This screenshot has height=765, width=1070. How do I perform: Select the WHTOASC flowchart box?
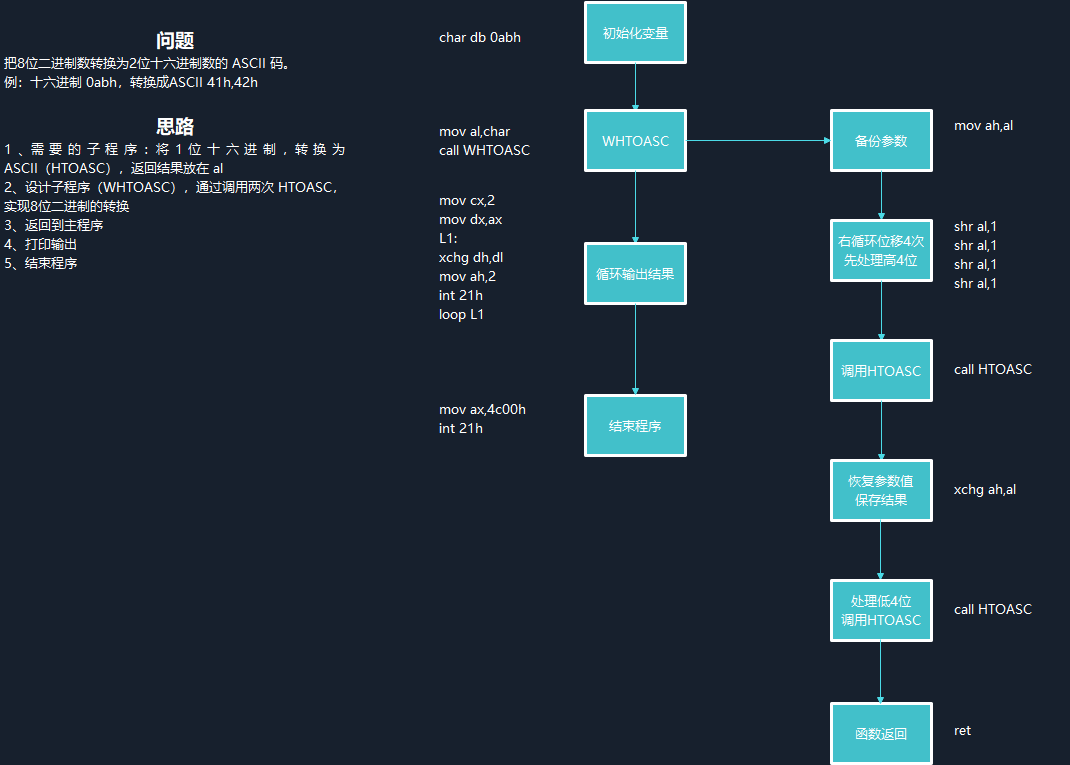[635, 141]
